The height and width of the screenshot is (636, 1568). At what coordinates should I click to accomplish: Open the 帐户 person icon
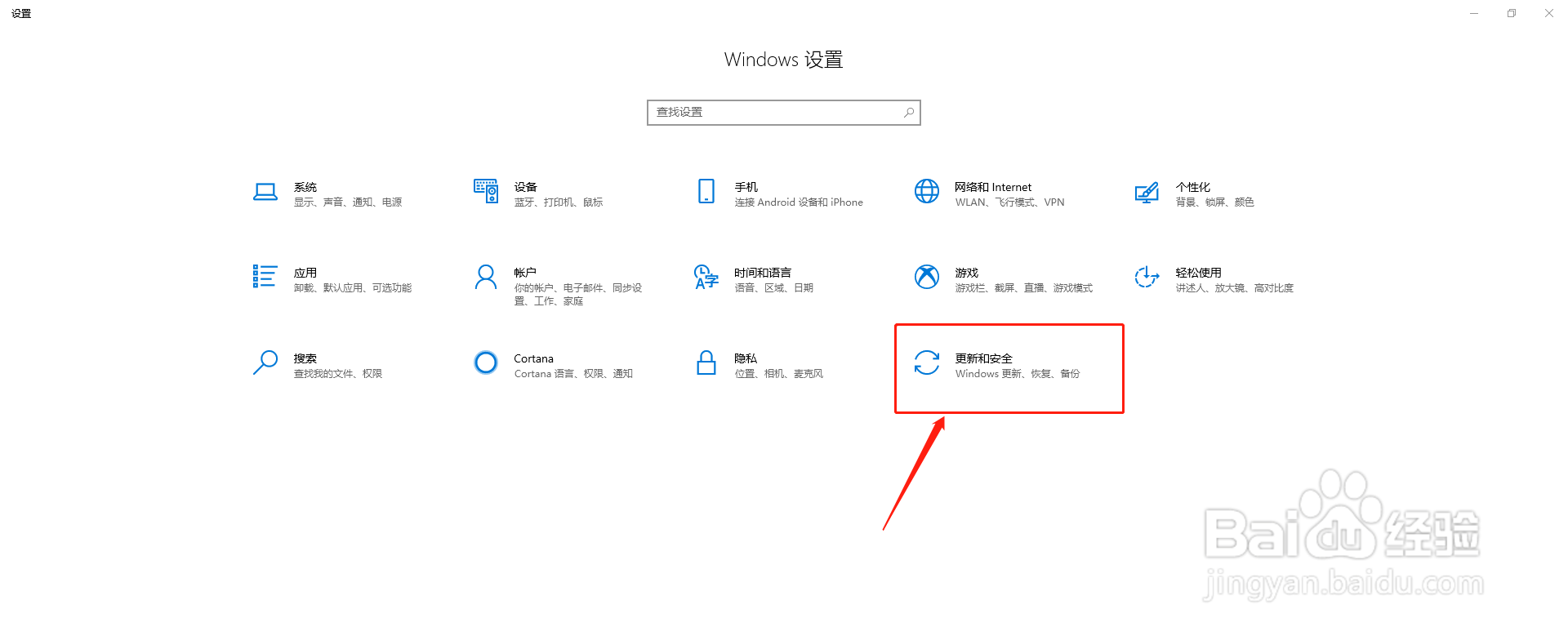[x=486, y=277]
